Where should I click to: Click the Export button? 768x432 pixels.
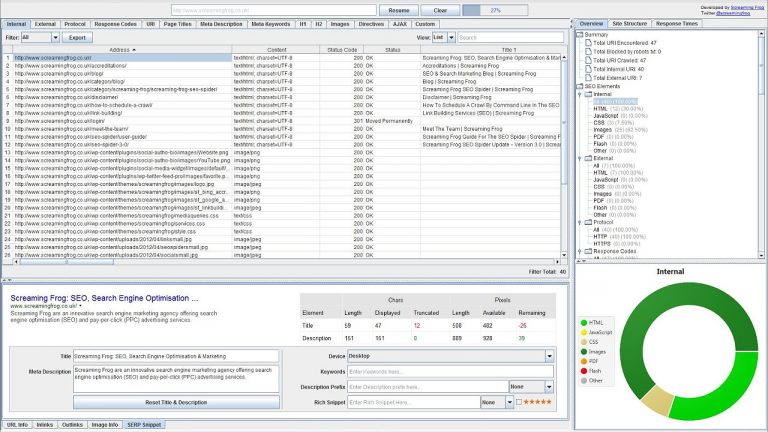pyautogui.click(x=77, y=37)
